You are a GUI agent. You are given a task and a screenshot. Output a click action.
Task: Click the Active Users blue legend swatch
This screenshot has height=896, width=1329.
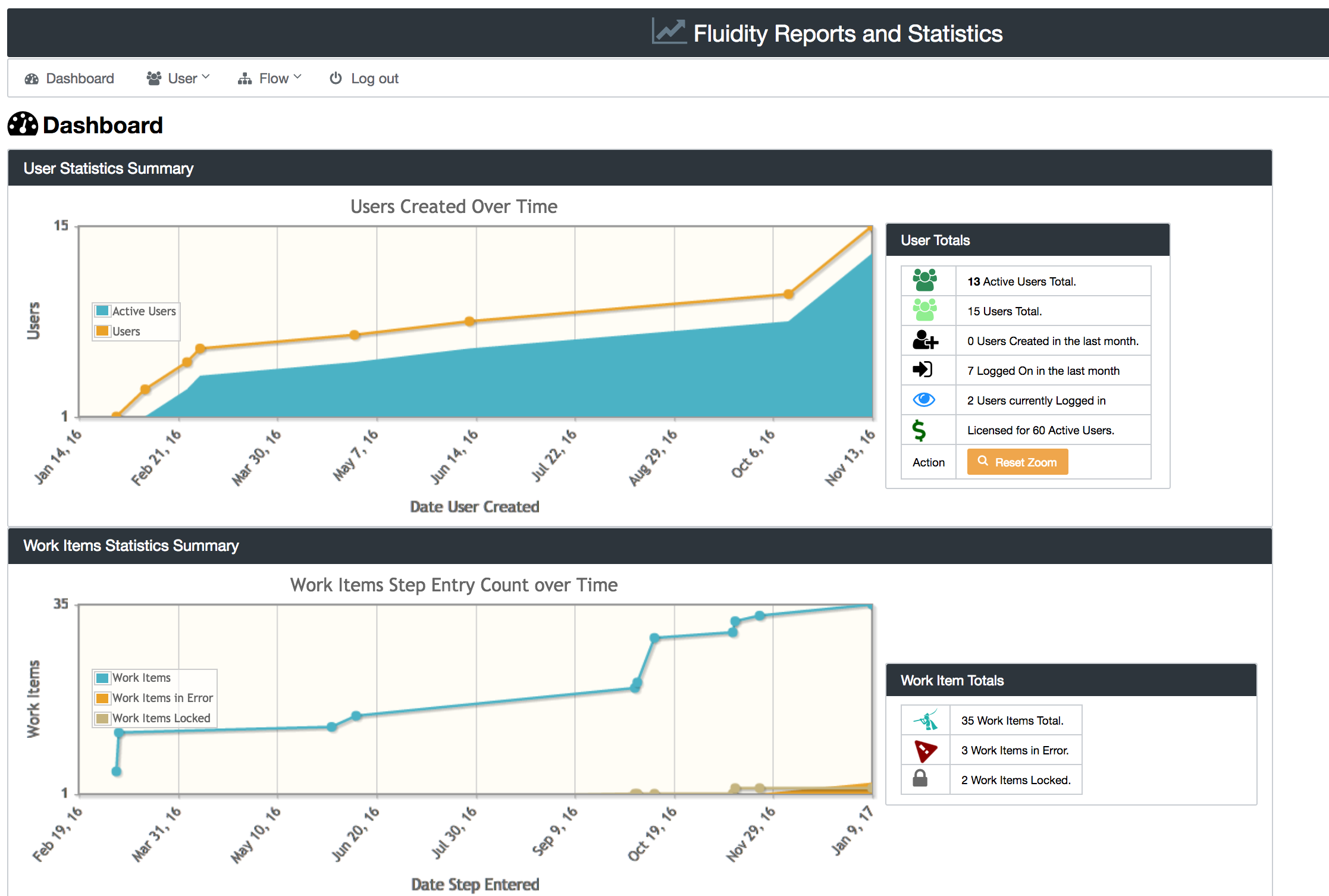(x=102, y=311)
